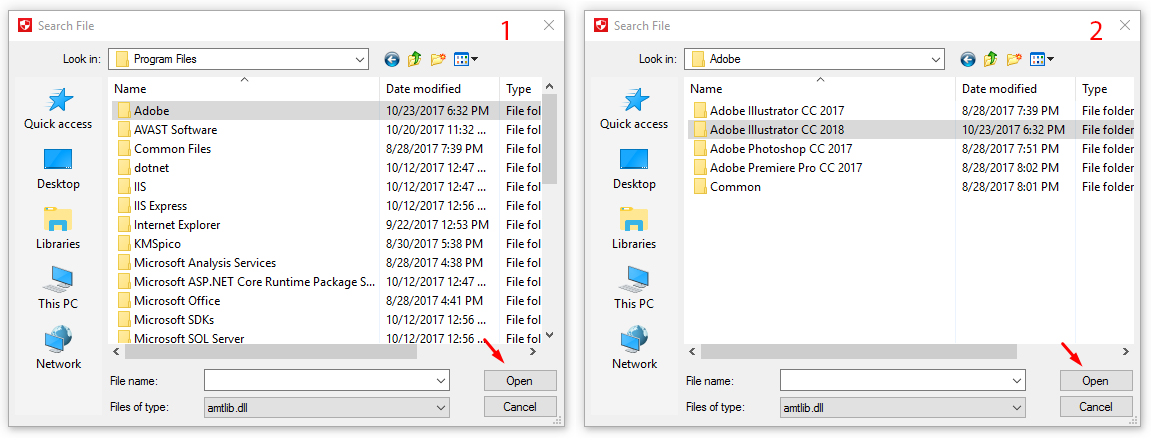Sort by Date modified in the Program Files dialog
Screen dimensions: 1152x441
(x=439, y=89)
